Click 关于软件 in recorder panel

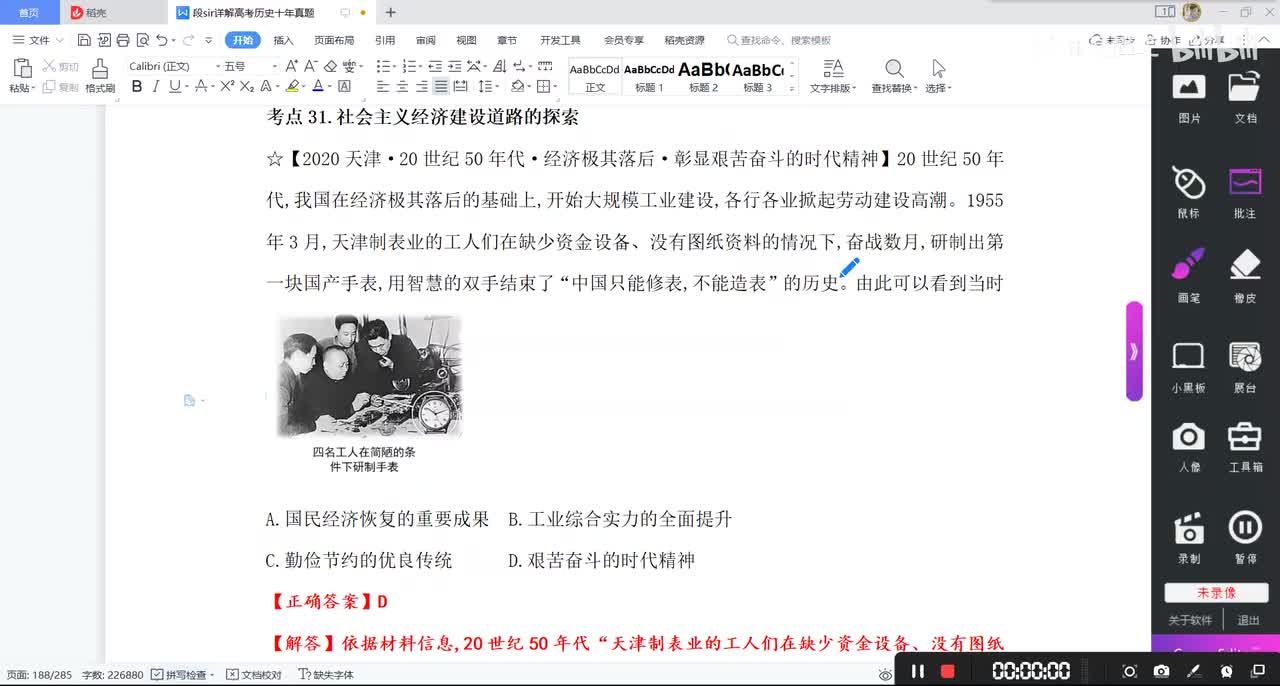click(x=1190, y=620)
